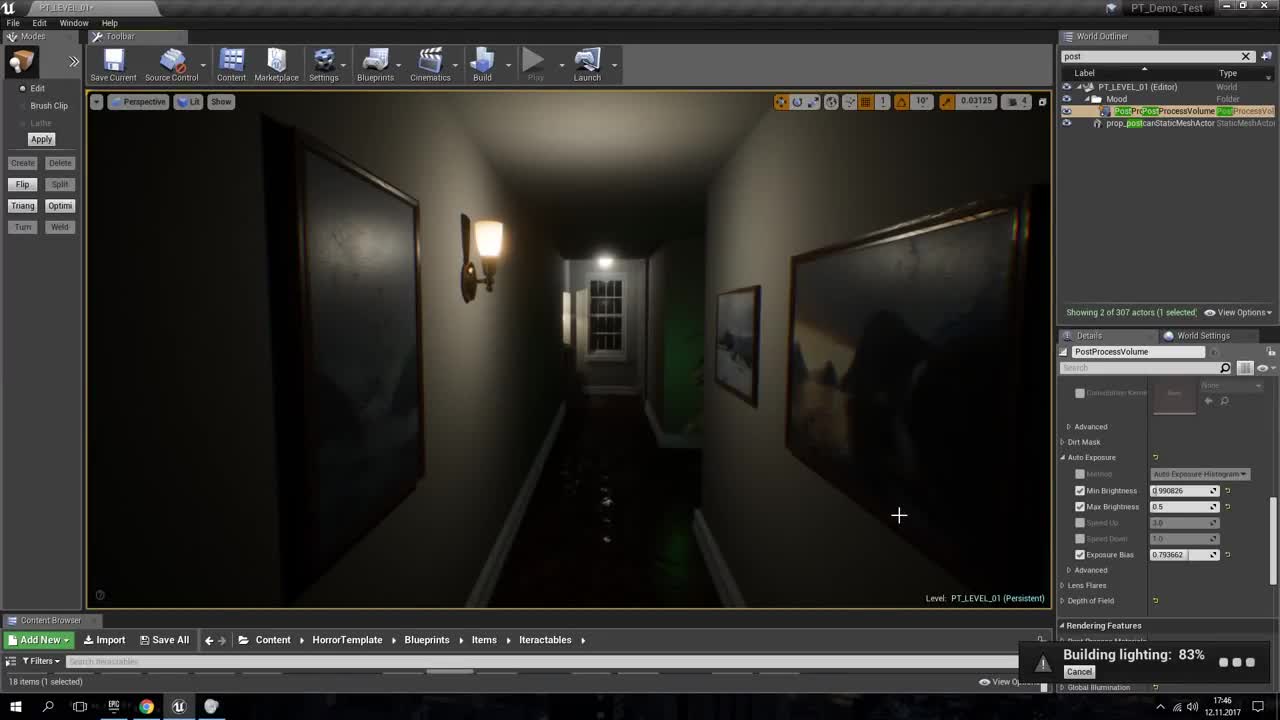Toggle visibility of prop_postcan actor
This screenshot has height=720, width=1280.
(x=1066, y=123)
